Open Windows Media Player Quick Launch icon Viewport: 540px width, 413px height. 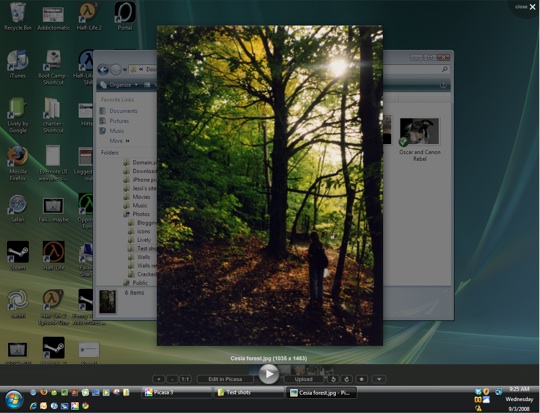(106, 392)
